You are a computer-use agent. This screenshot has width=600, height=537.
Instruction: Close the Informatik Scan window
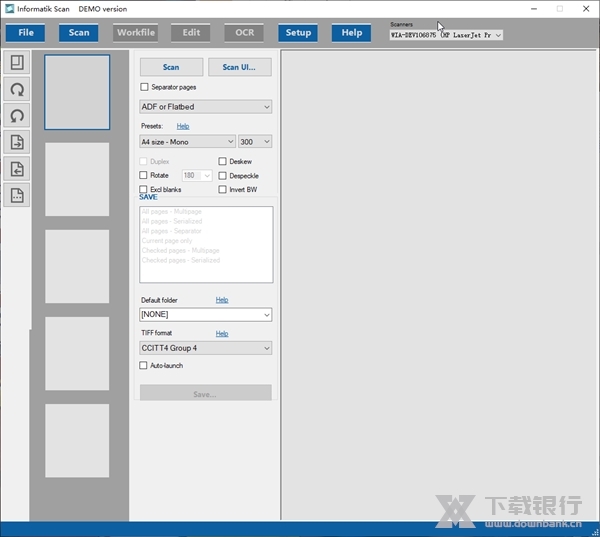586,9
